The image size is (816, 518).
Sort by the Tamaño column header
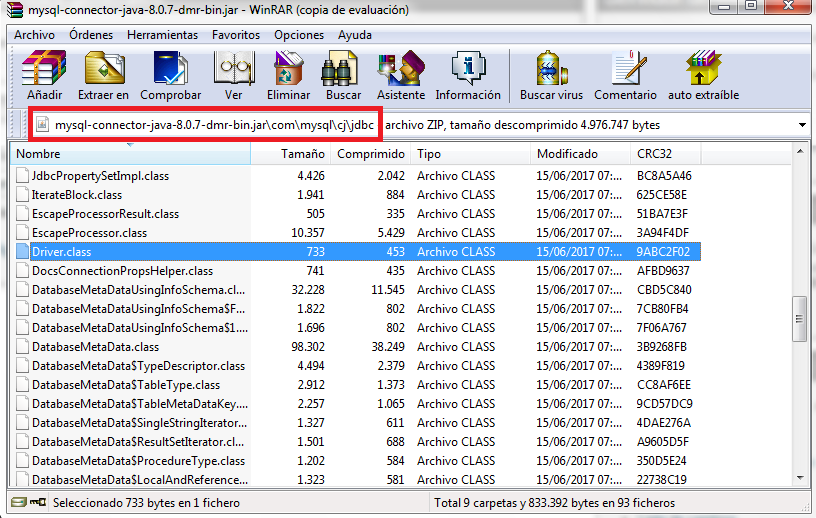(290, 154)
